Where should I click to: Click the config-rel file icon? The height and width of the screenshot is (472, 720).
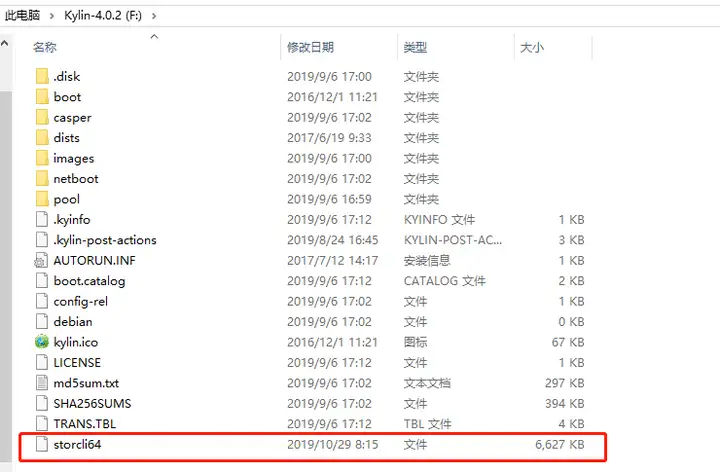coord(42,301)
